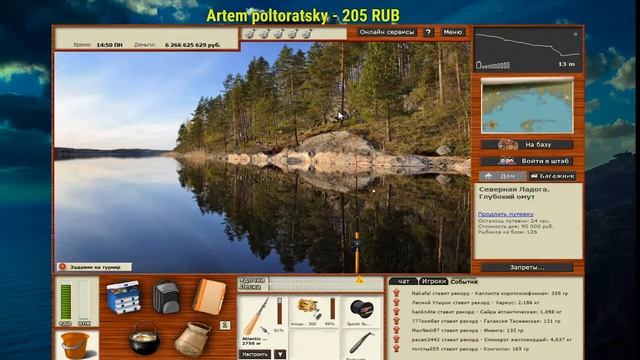Click the Северная Ладога. Глубокий омут location title
Screen dimensions: 640x360
pos(514,193)
